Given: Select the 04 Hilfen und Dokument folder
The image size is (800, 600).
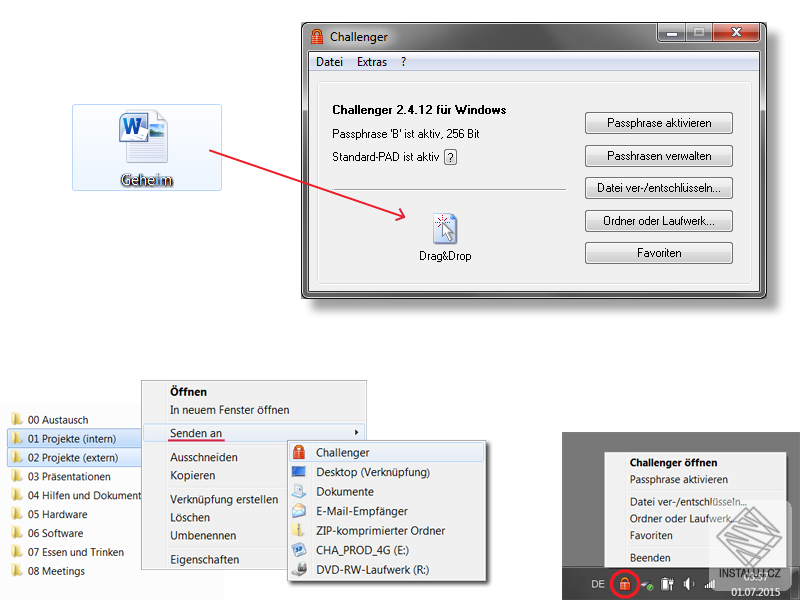Looking at the screenshot, I should (x=77, y=495).
